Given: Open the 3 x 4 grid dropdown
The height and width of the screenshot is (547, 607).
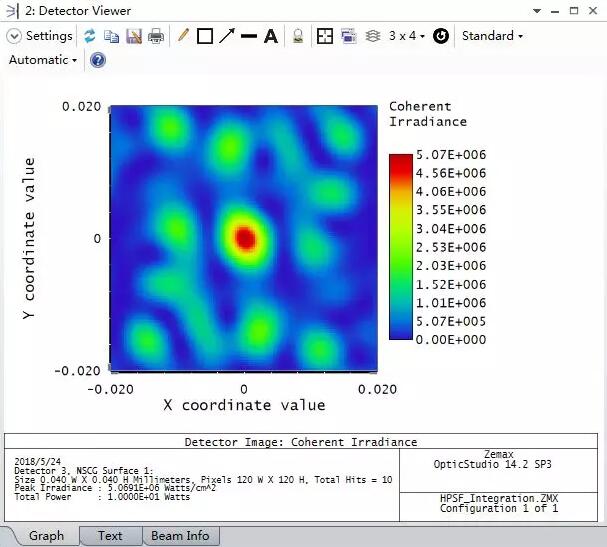Looking at the screenshot, I should click(407, 36).
